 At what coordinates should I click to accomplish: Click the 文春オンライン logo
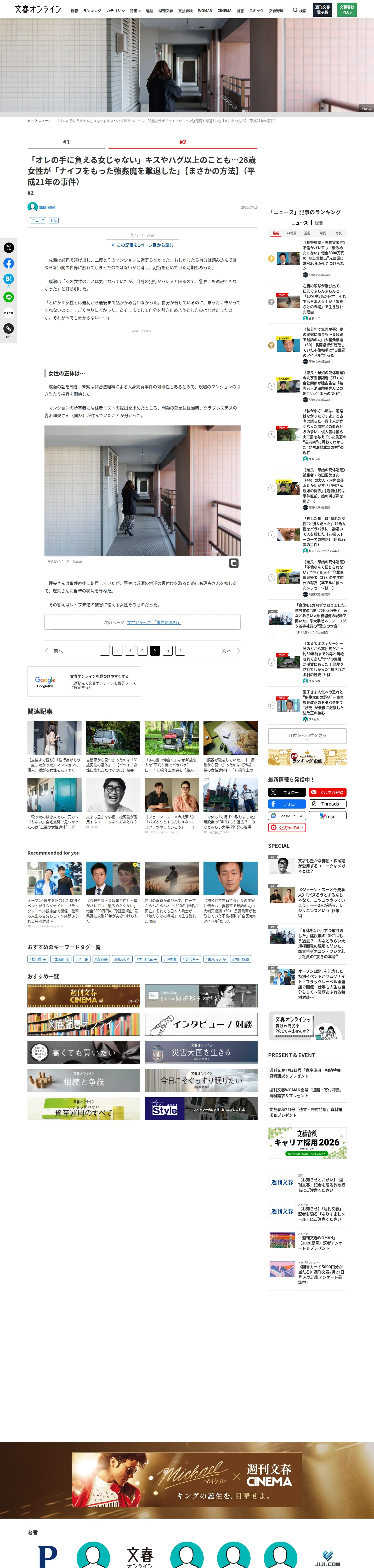click(x=38, y=10)
